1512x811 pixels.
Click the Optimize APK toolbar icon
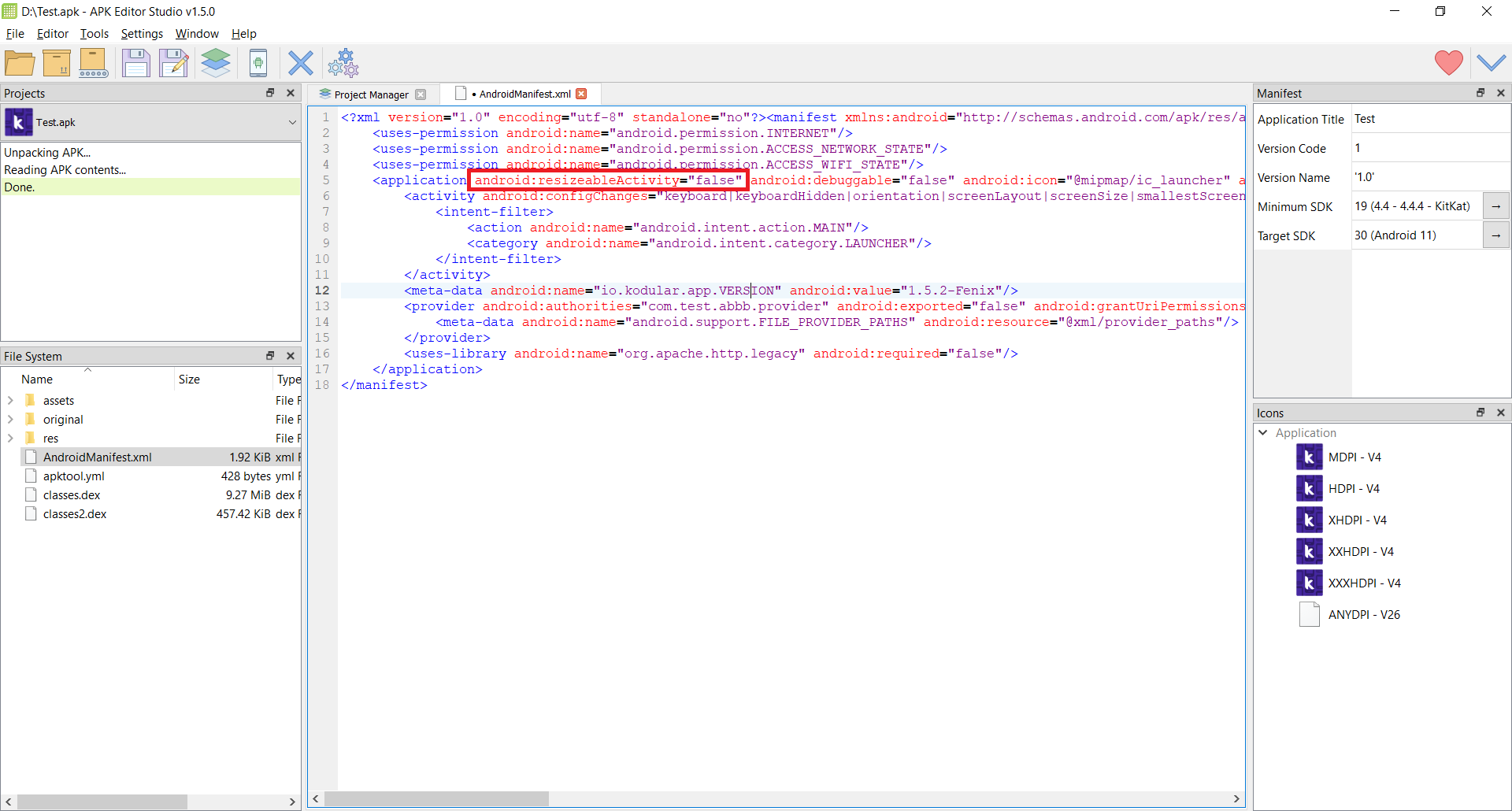pos(57,63)
